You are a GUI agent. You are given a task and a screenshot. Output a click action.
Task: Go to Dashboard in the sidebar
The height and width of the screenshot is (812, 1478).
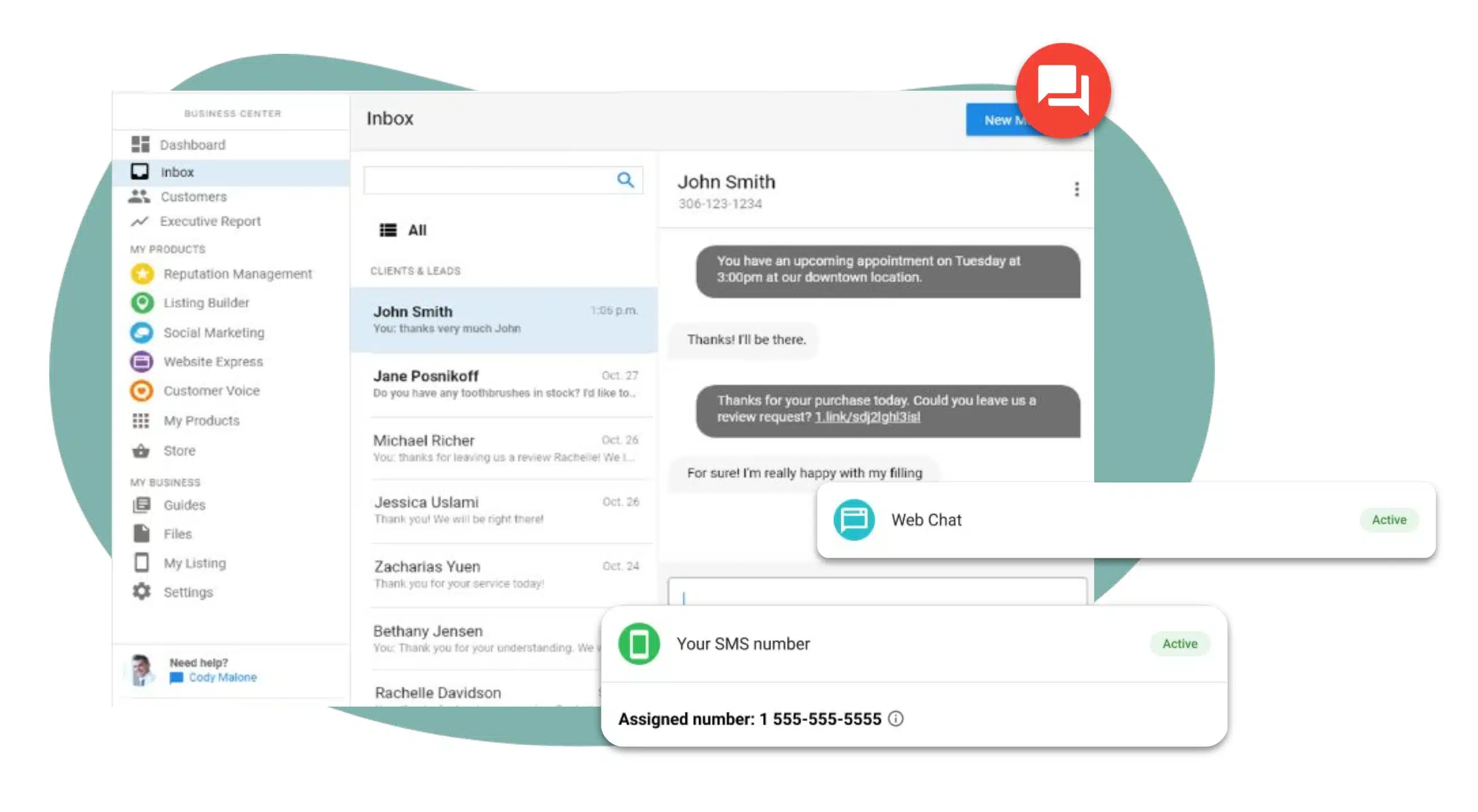pyautogui.click(x=192, y=144)
